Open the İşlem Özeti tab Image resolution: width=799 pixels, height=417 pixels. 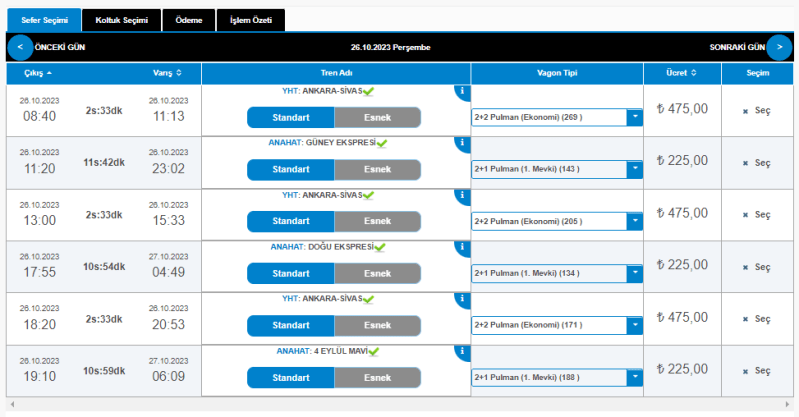[x=250, y=20]
